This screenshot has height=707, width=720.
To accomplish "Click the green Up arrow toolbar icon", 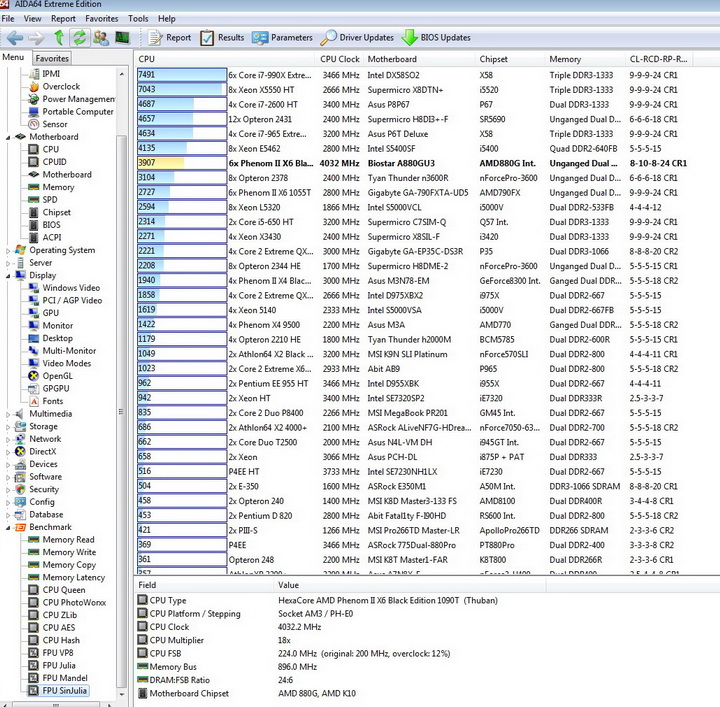I will click(59, 38).
